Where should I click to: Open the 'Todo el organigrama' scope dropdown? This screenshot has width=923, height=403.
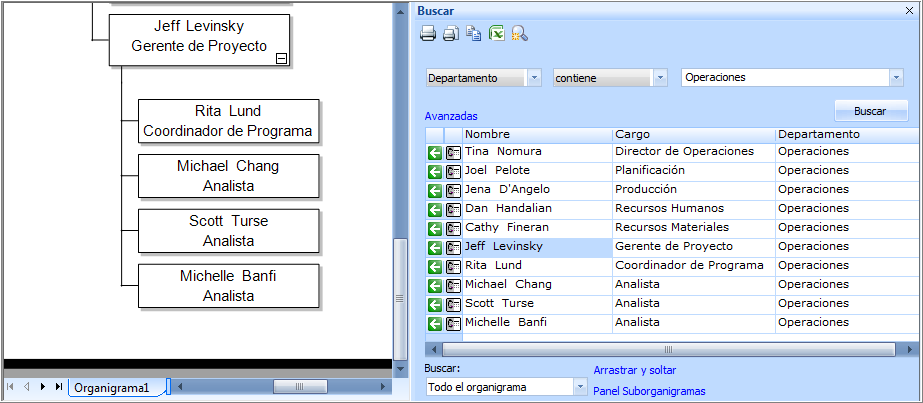point(580,387)
